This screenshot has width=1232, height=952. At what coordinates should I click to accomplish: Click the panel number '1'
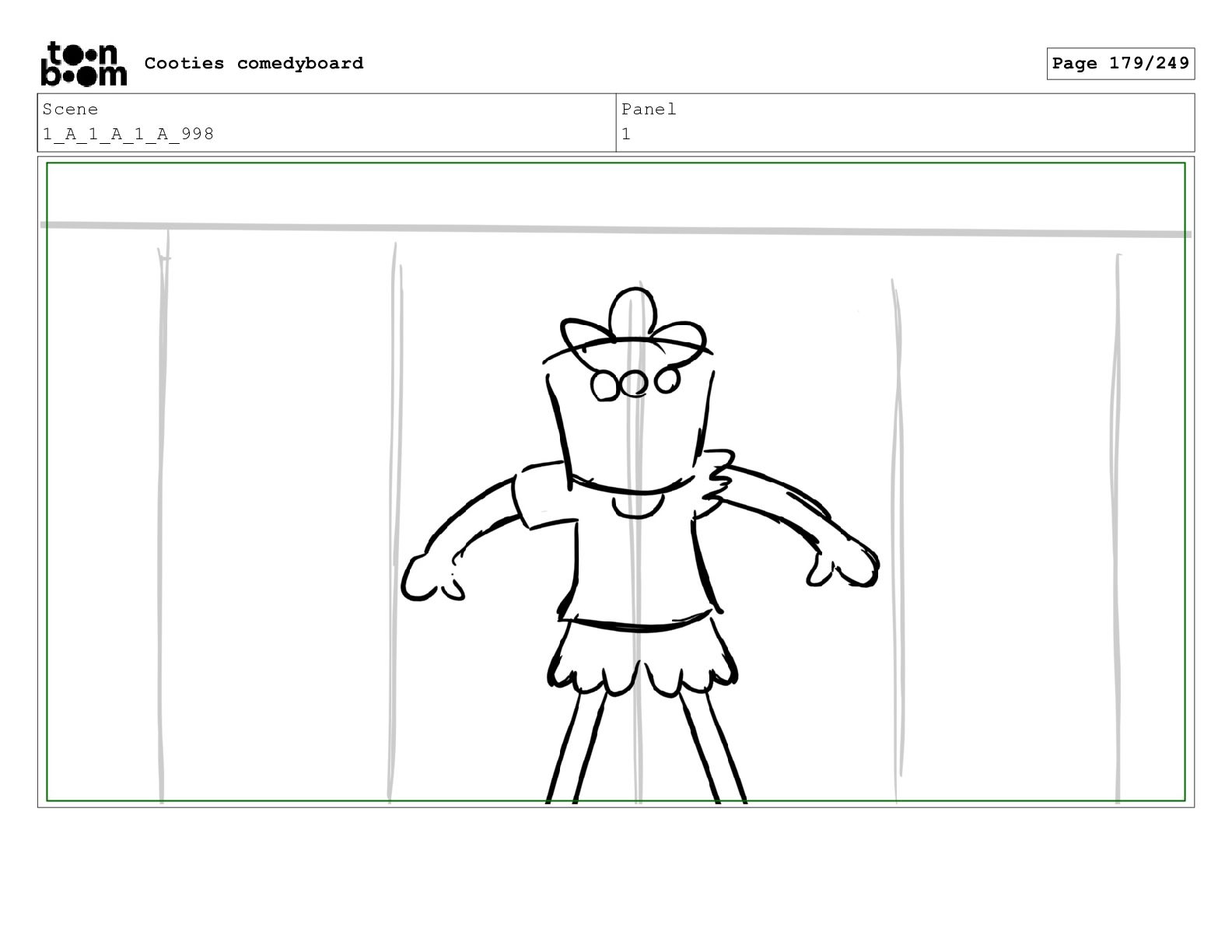[626, 135]
